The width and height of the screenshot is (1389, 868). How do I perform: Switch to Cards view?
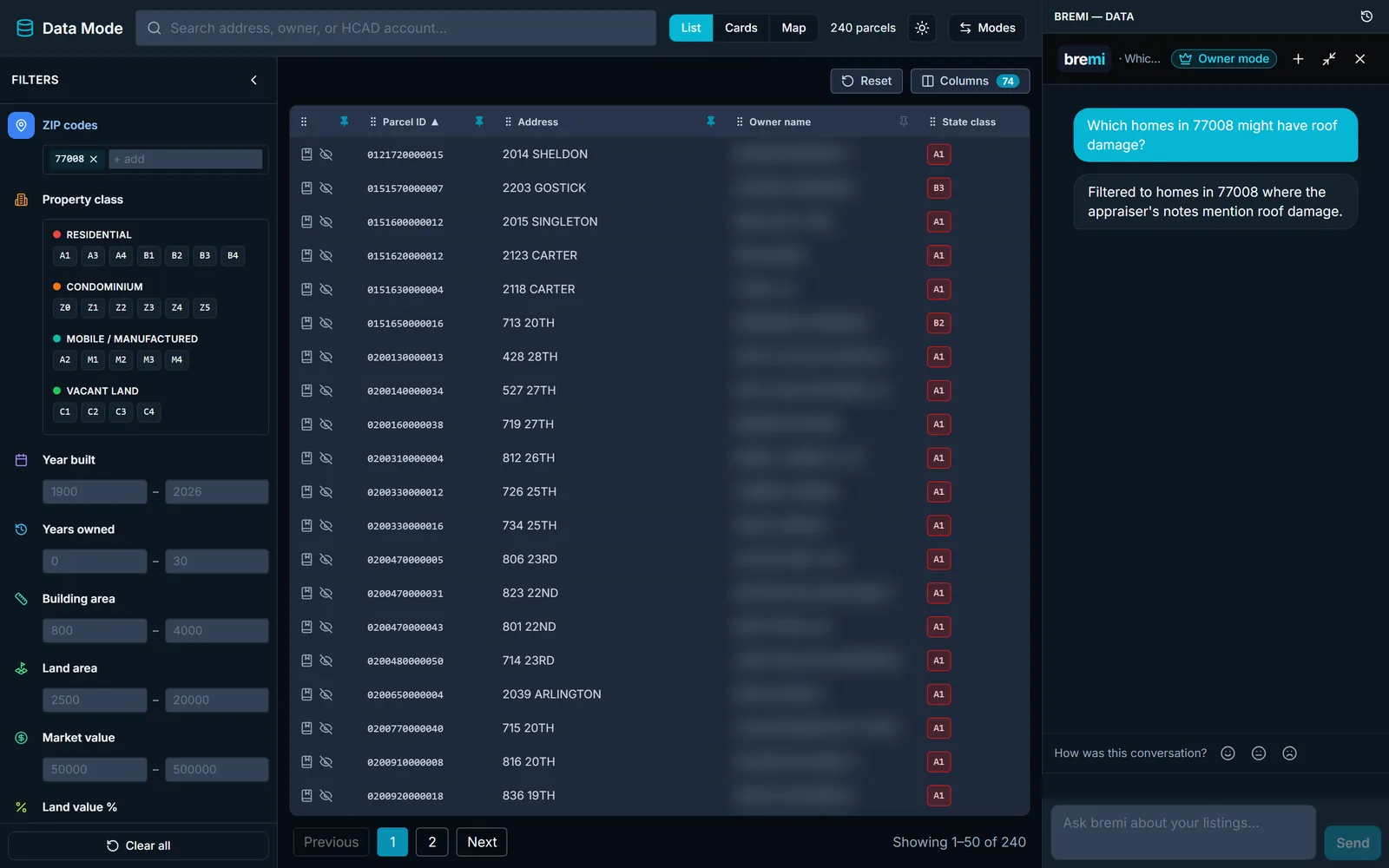coord(741,28)
